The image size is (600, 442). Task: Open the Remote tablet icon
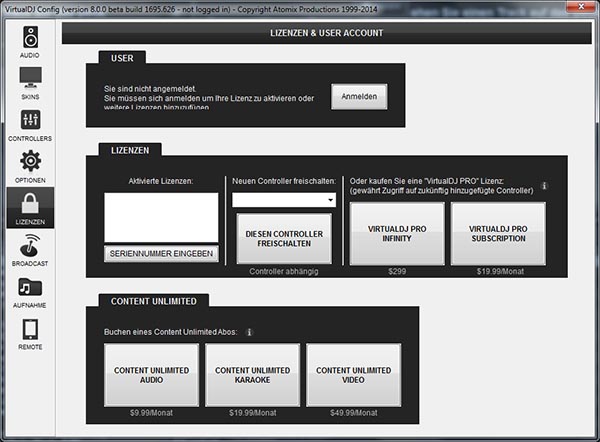pos(30,329)
